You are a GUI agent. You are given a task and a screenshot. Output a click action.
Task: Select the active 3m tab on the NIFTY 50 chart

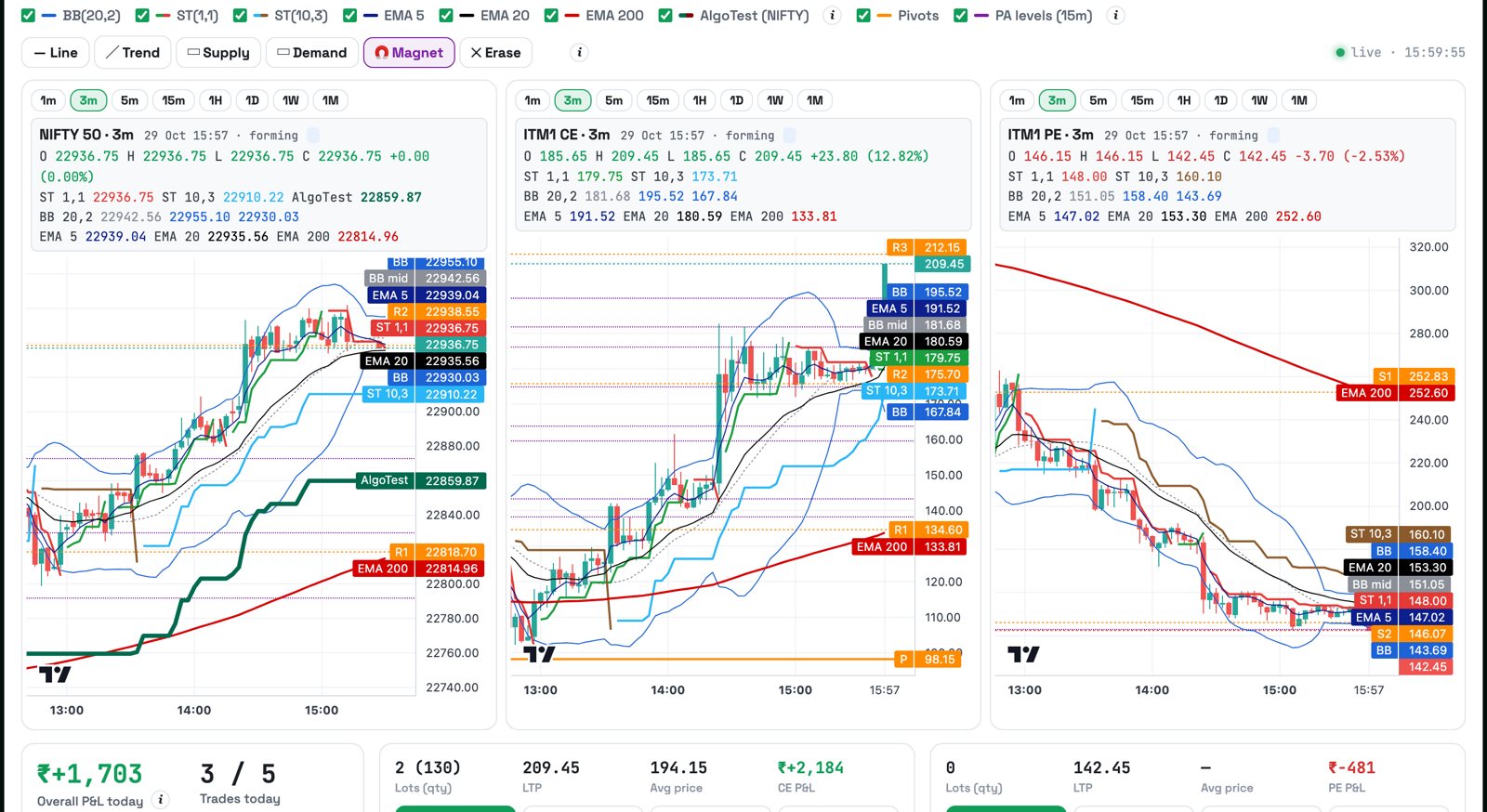point(88,100)
